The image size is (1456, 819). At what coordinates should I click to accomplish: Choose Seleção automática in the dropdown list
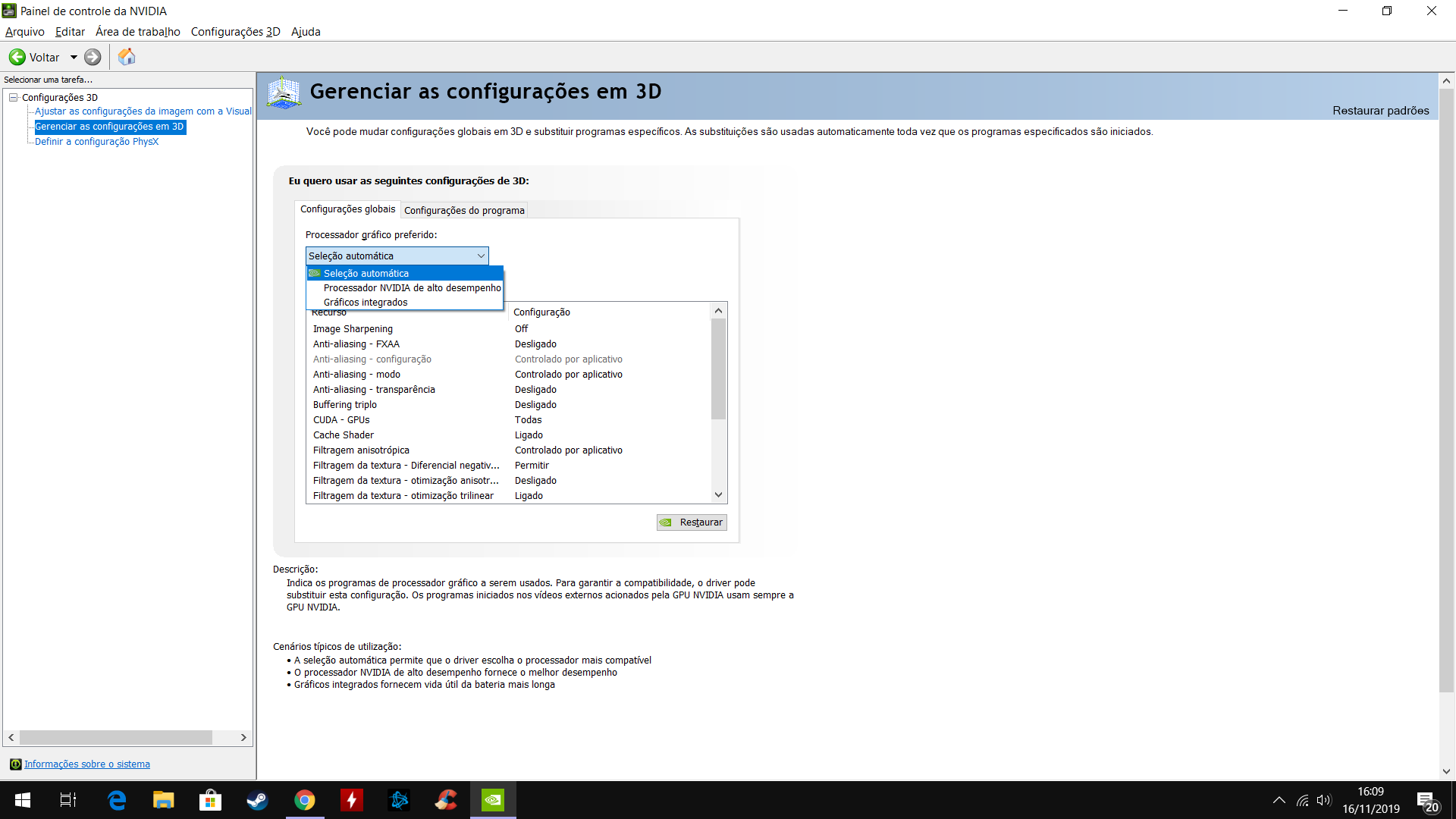[405, 274]
